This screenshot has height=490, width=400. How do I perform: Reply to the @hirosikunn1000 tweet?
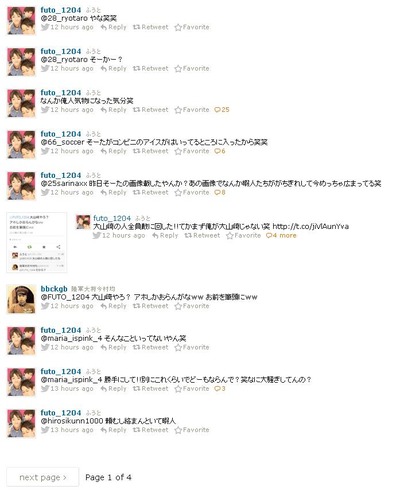[114, 430]
